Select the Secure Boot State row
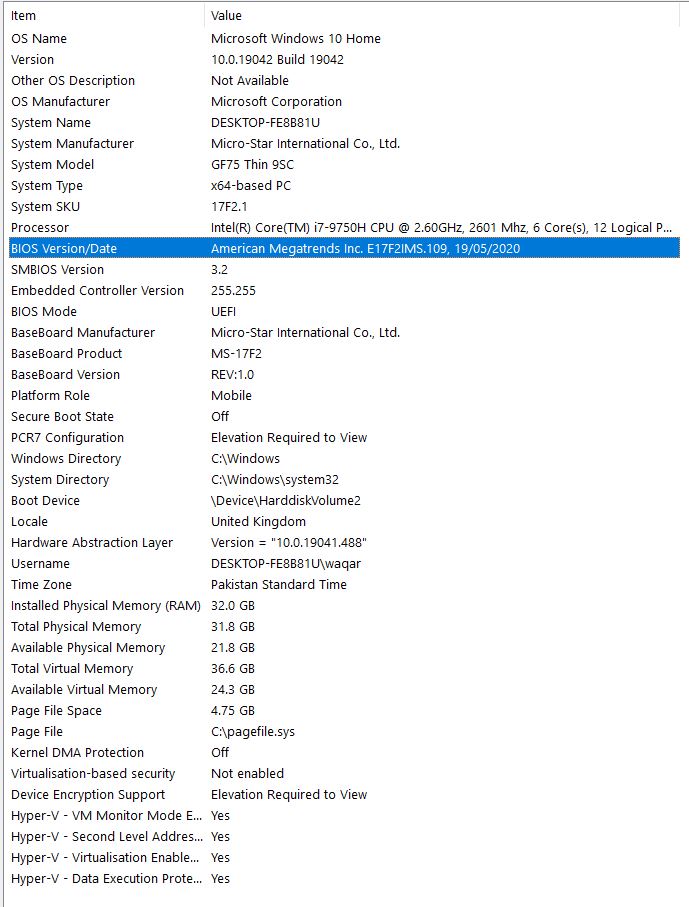This screenshot has width=689, height=907. point(344,417)
